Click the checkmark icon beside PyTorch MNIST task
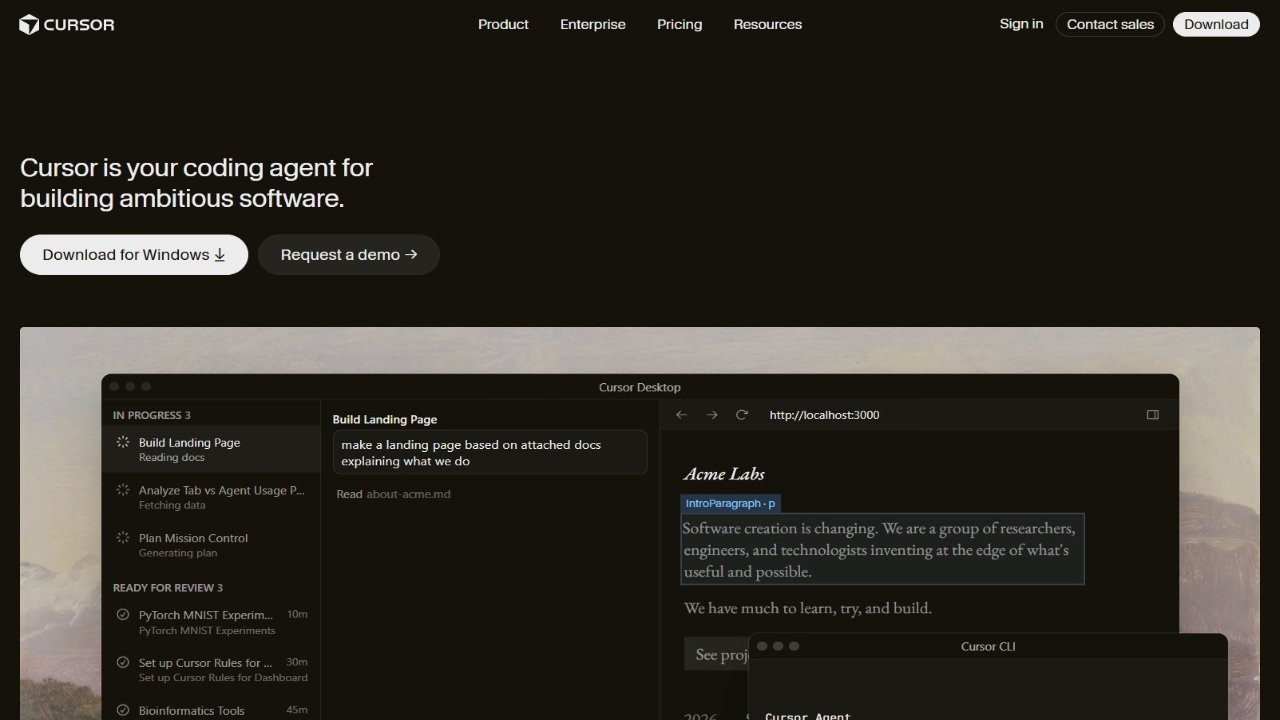1280x720 pixels. point(123,615)
